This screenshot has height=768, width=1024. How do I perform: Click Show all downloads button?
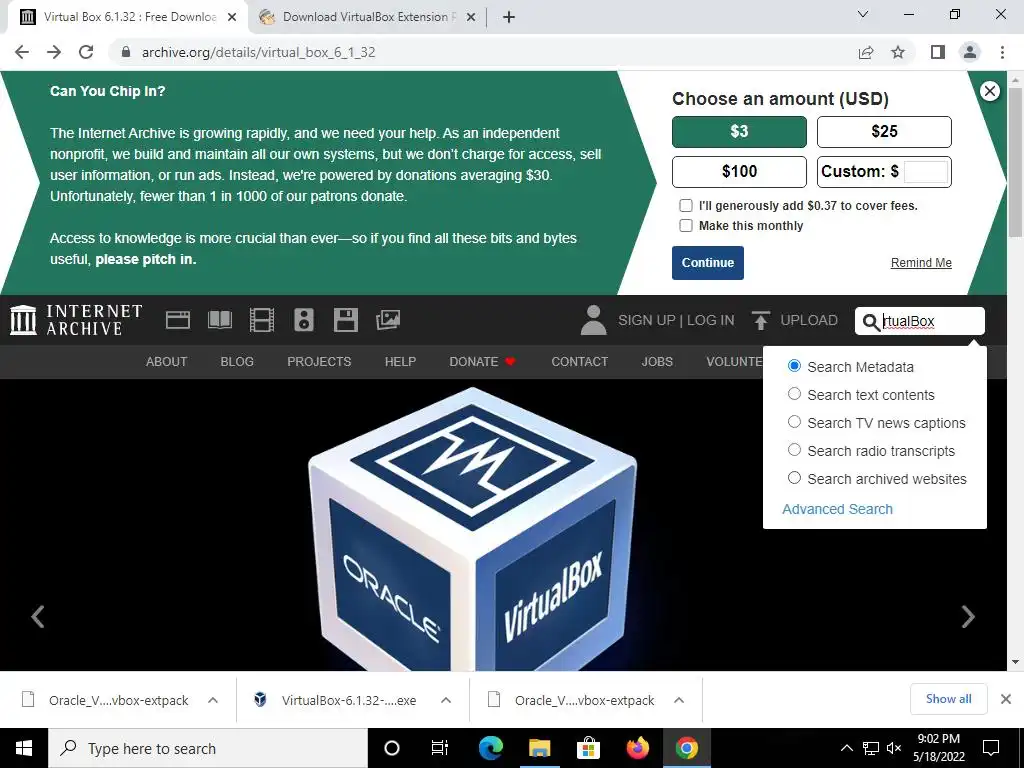pos(948,699)
